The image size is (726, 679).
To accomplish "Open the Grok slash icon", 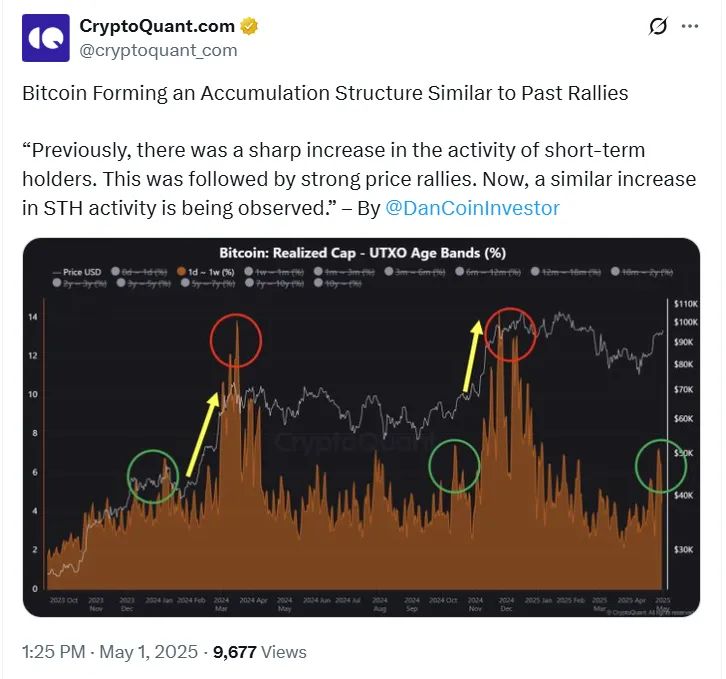I will [x=657, y=27].
